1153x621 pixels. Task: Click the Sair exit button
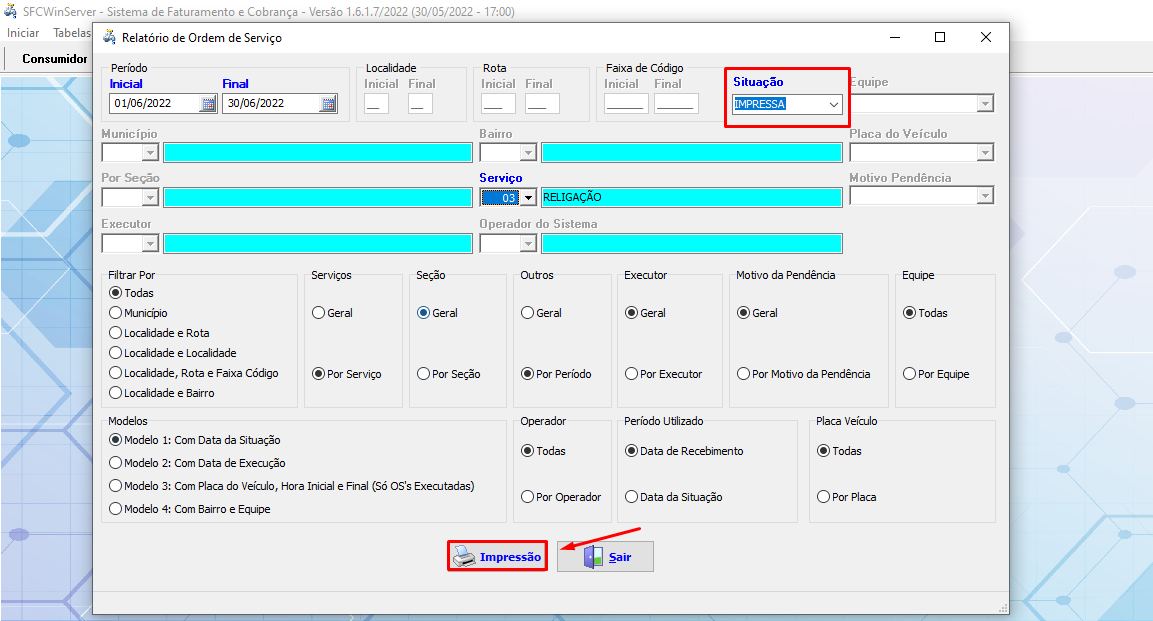[x=605, y=556]
